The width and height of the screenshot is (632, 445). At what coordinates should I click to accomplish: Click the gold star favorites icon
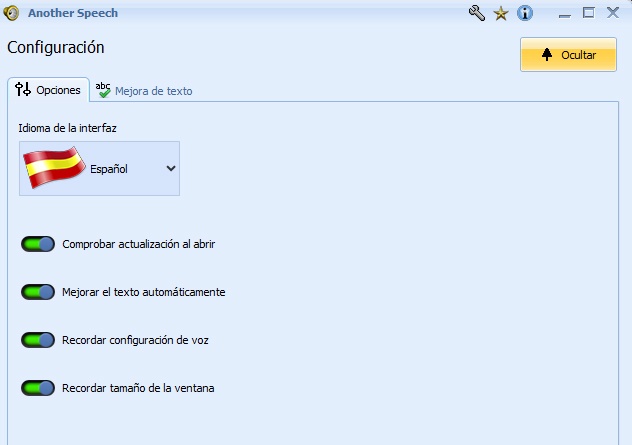pyautogui.click(x=501, y=14)
